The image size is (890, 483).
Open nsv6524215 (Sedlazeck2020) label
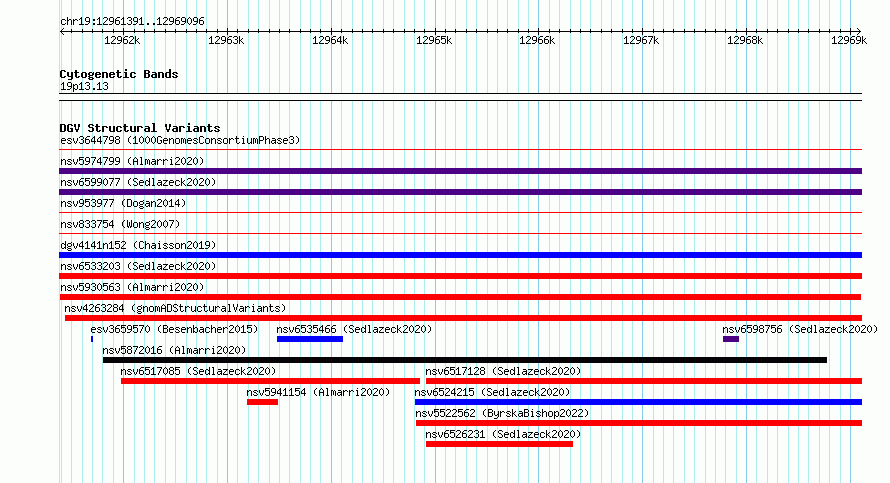[x=492, y=392]
